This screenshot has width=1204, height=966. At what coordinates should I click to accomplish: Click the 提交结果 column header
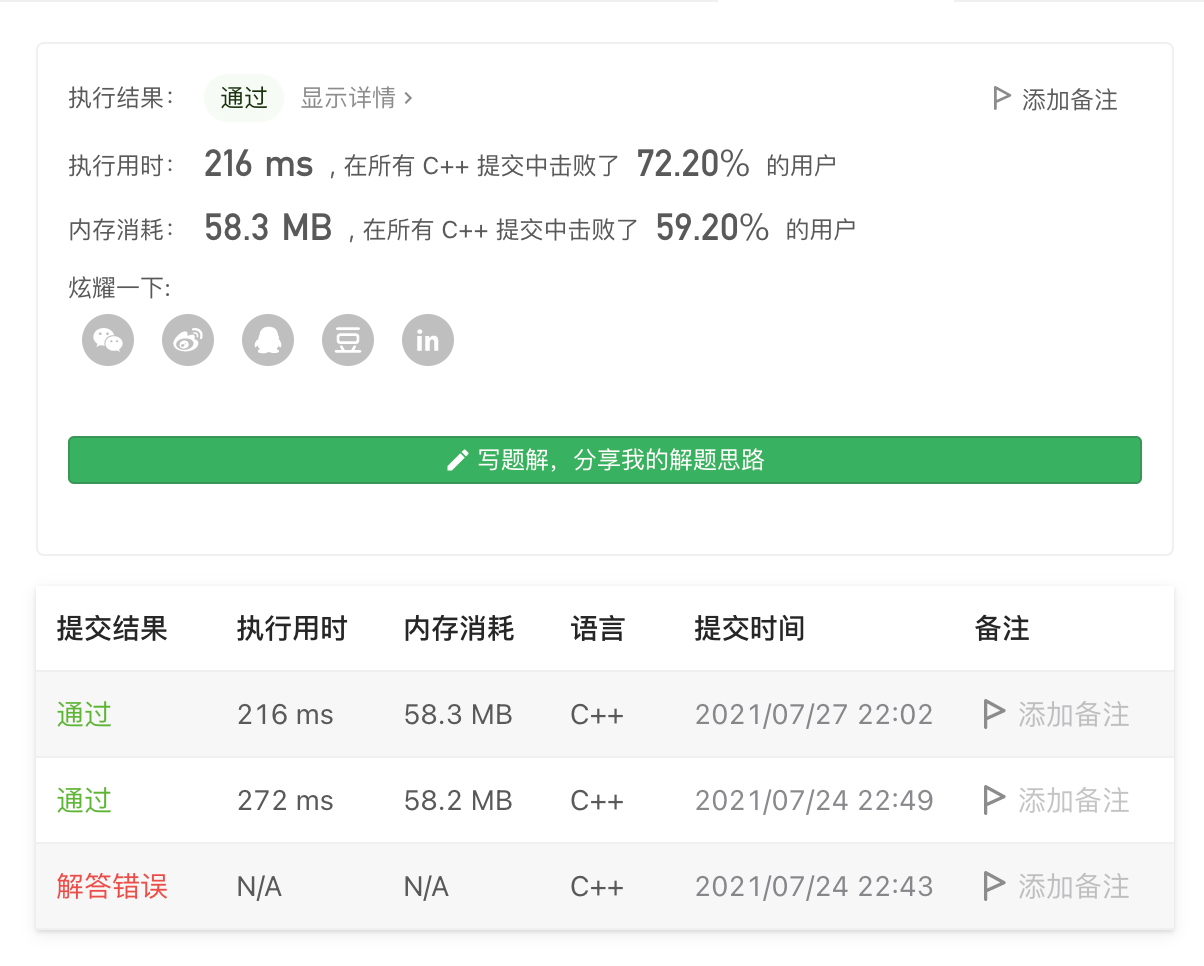(112, 629)
